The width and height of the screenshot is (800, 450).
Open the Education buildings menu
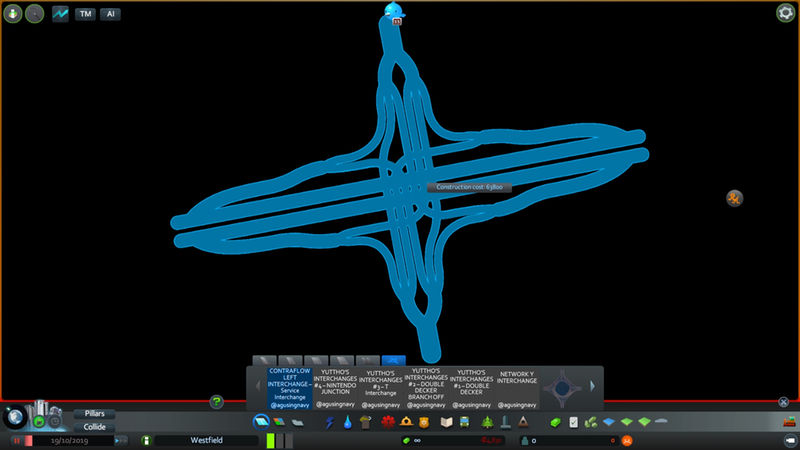coord(446,423)
